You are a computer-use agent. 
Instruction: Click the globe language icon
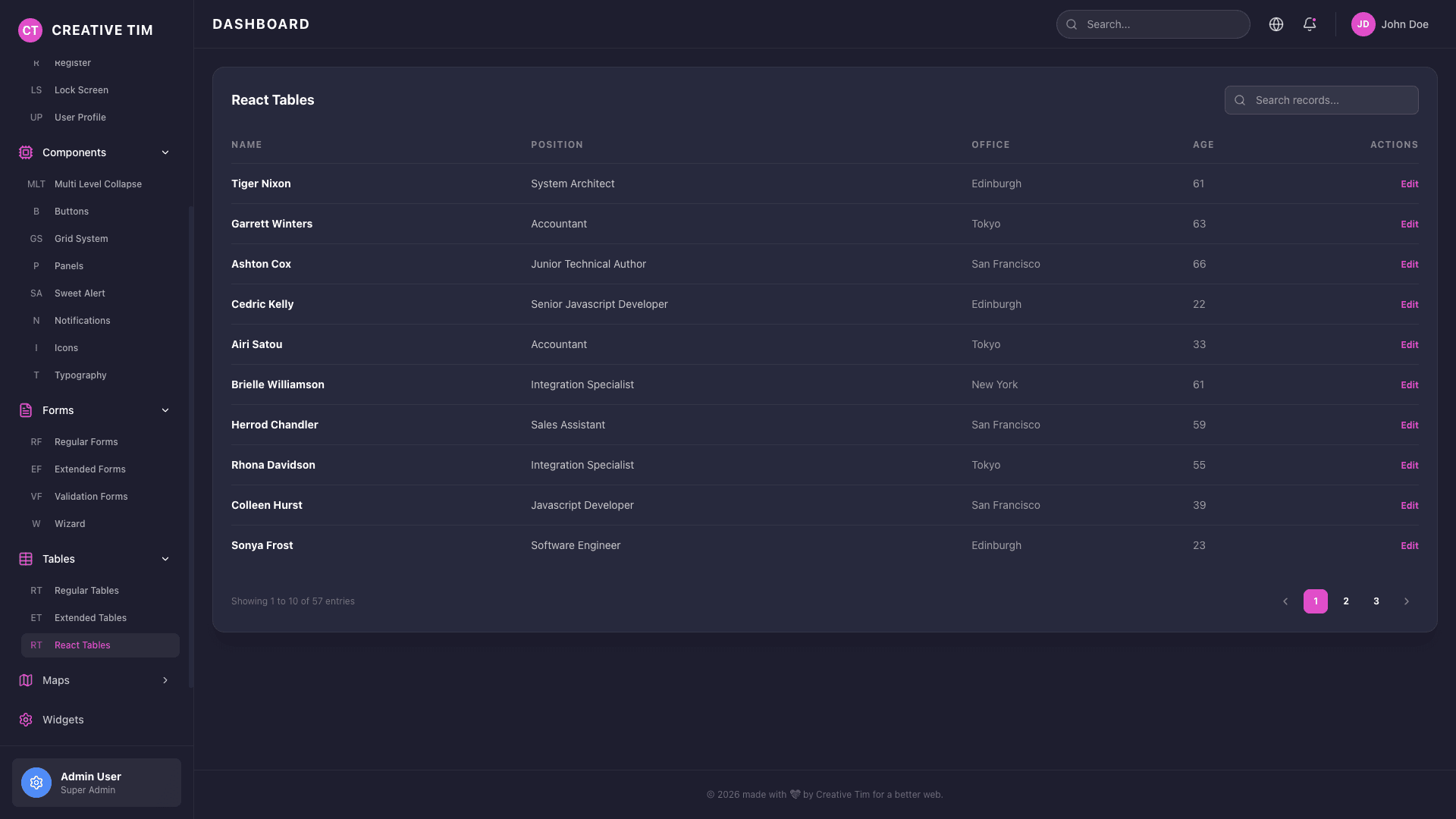coord(1276,24)
